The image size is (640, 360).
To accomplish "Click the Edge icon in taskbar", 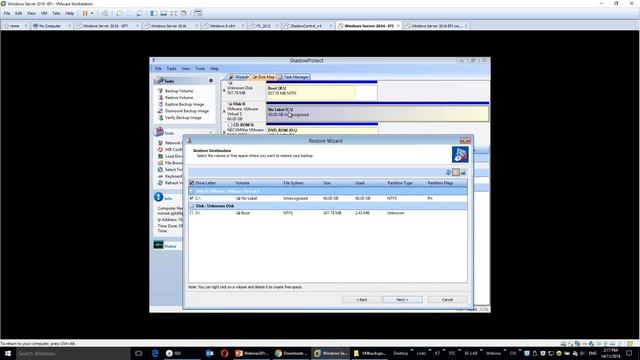I will coord(155,353).
